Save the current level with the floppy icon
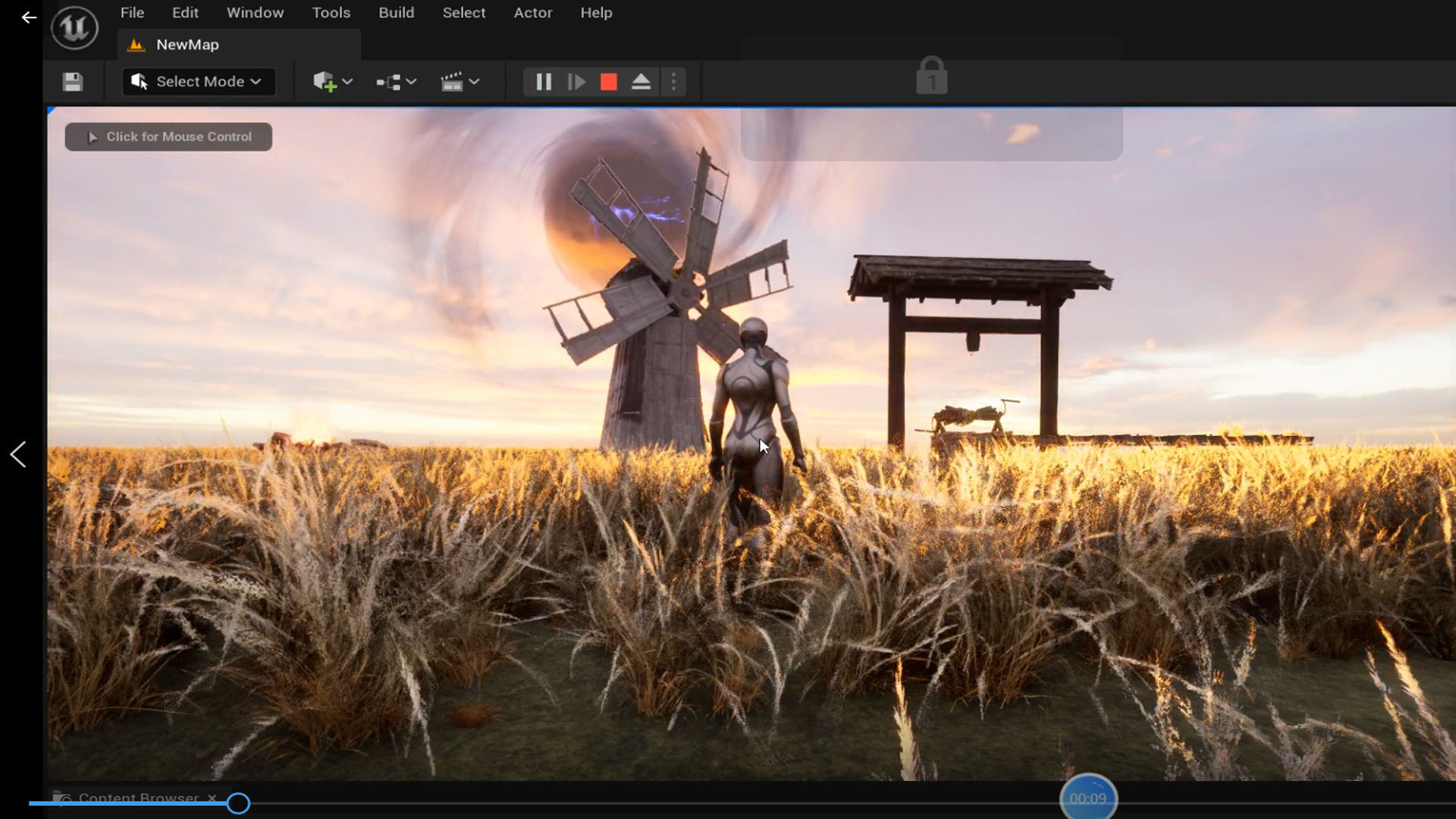 tap(73, 82)
